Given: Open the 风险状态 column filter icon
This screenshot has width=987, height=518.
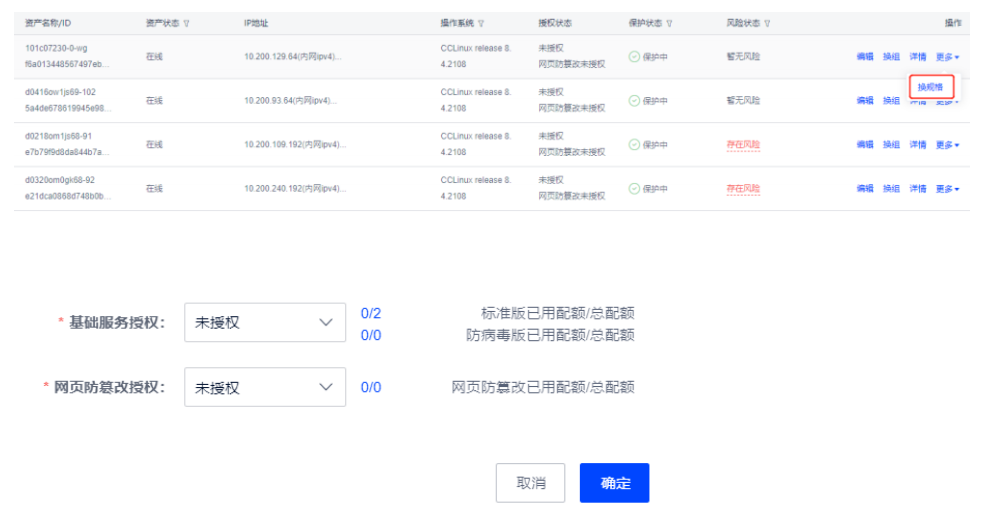Looking at the screenshot, I should [767, 24].
